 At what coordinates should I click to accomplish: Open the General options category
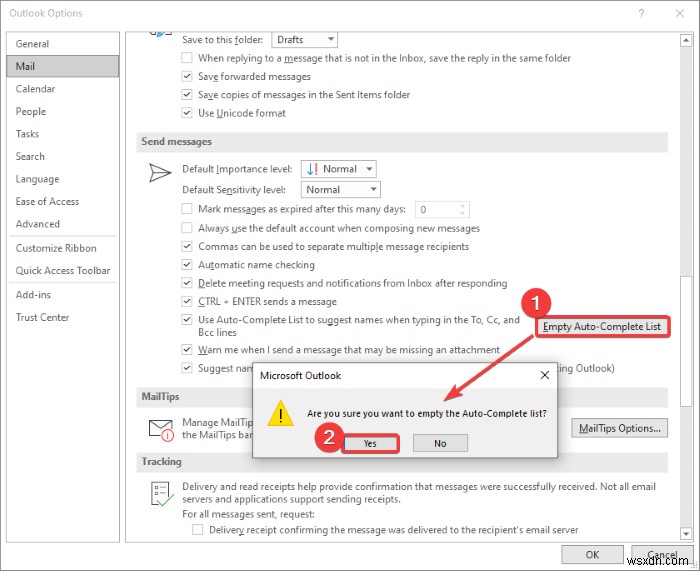(x=63, y=44)
